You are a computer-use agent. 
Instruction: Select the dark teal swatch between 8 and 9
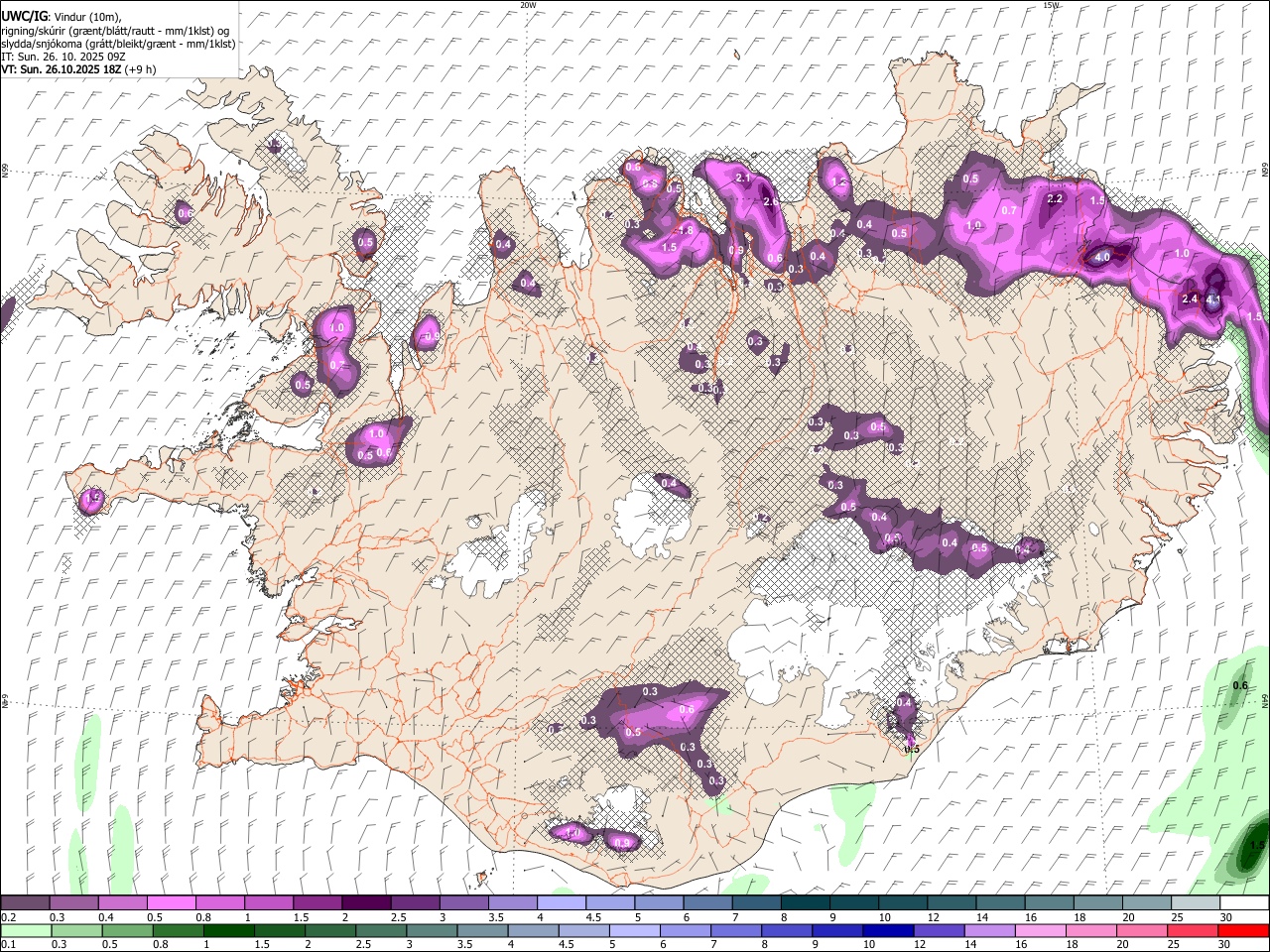(806, 903)
